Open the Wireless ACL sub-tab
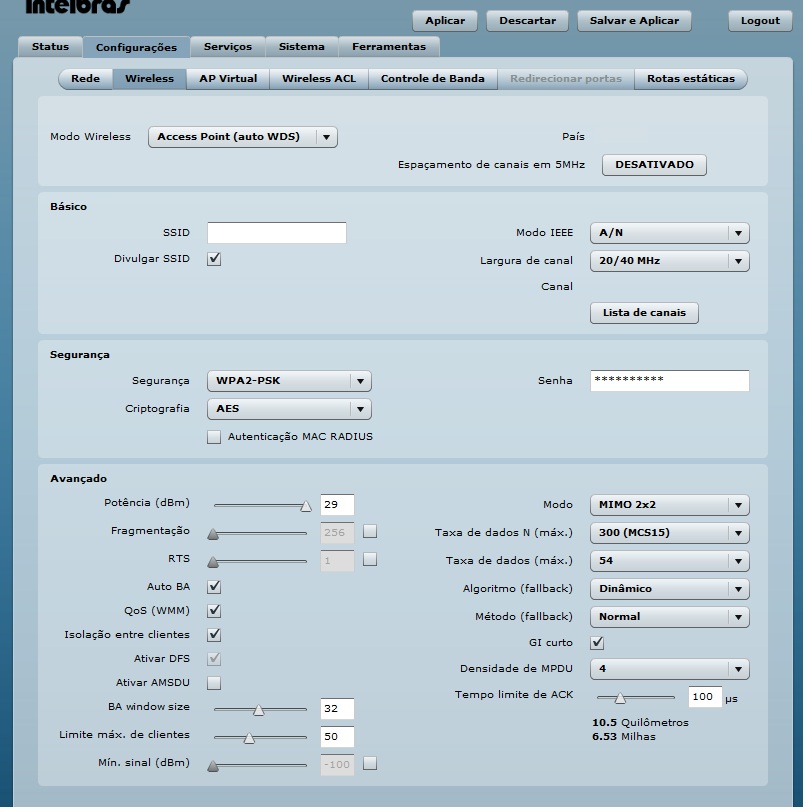The height and width of the screenshot is (812, 806). (319, 79)
